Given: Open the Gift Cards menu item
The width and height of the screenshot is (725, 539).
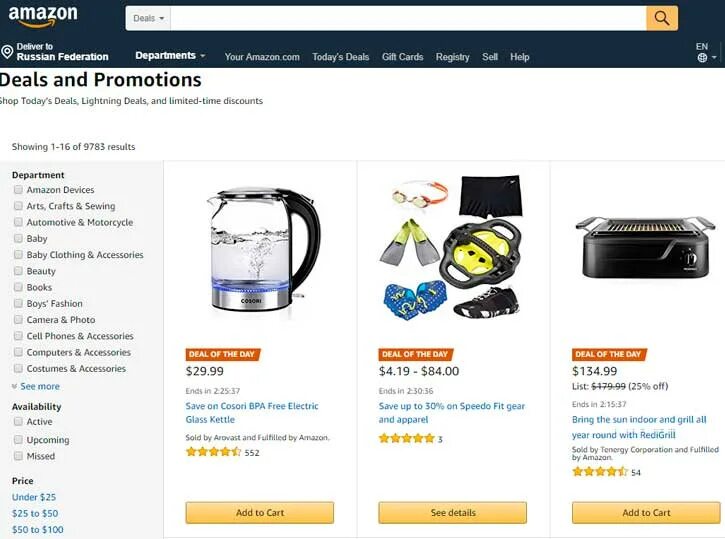Looking at the screenshot, I should coord(402,57).
